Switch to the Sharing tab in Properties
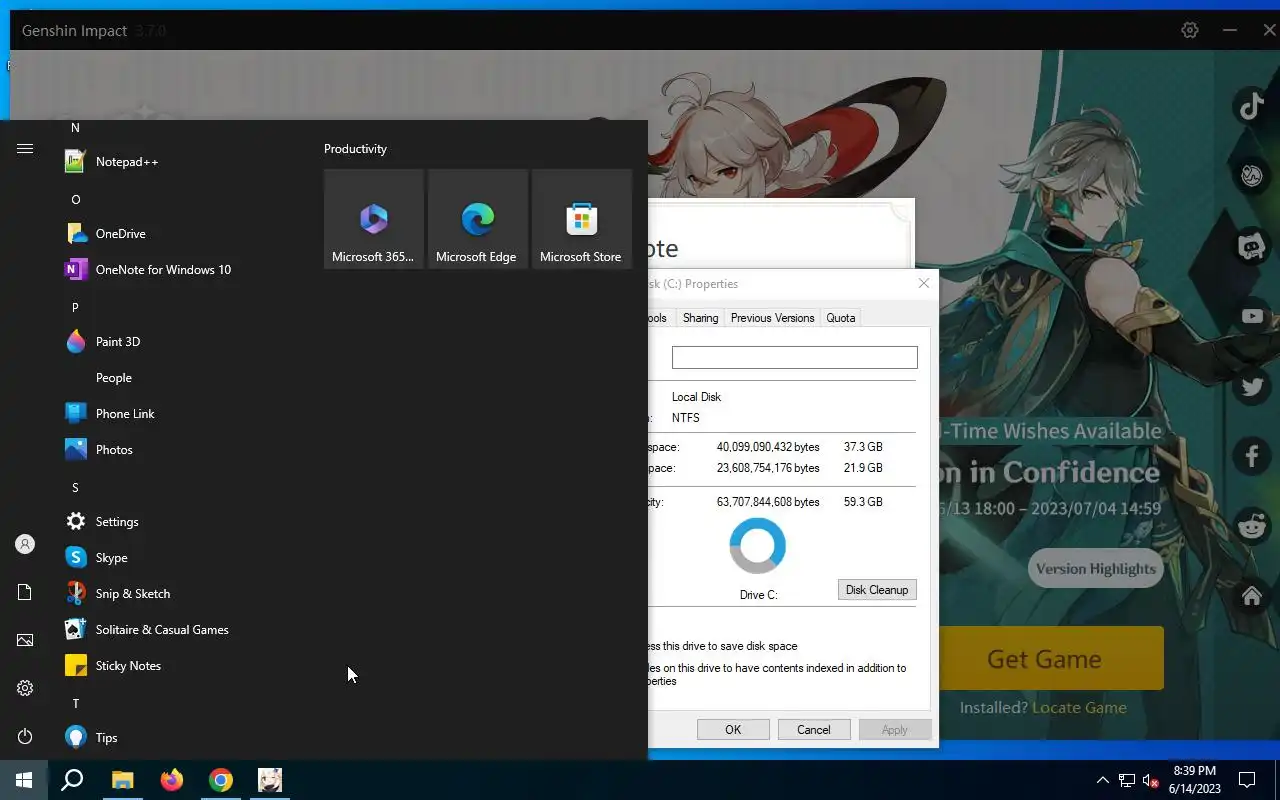This screenshot has width=1280, height=800. [x=700, y=318]
